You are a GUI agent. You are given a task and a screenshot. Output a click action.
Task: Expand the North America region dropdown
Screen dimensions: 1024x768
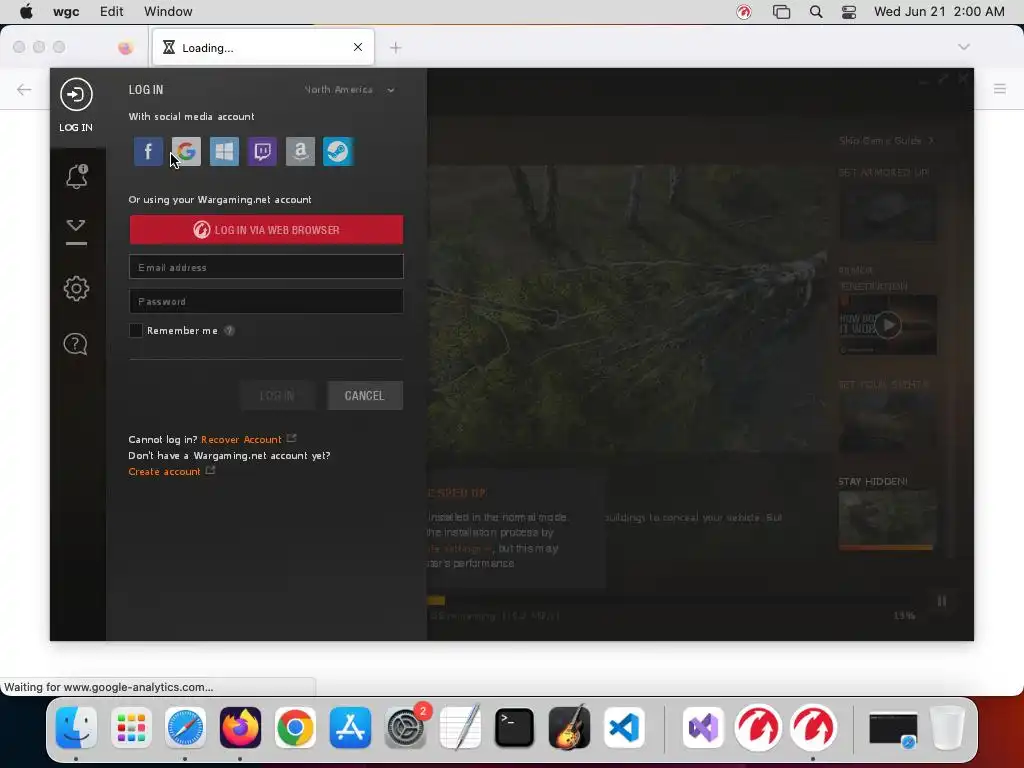click(x=349, y=89)
